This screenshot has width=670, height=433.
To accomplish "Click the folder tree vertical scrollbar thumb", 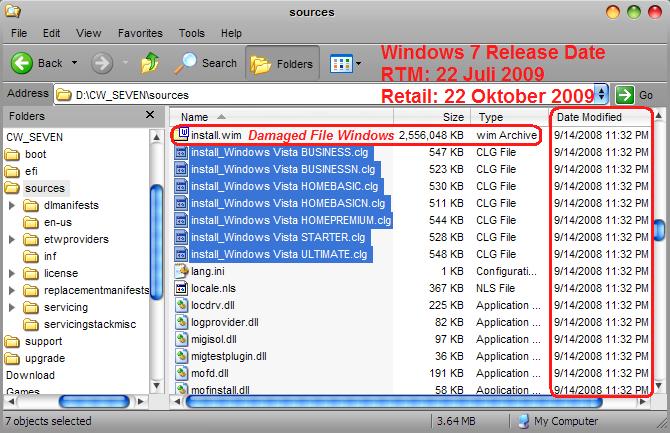I will click(x=157, y=242).
